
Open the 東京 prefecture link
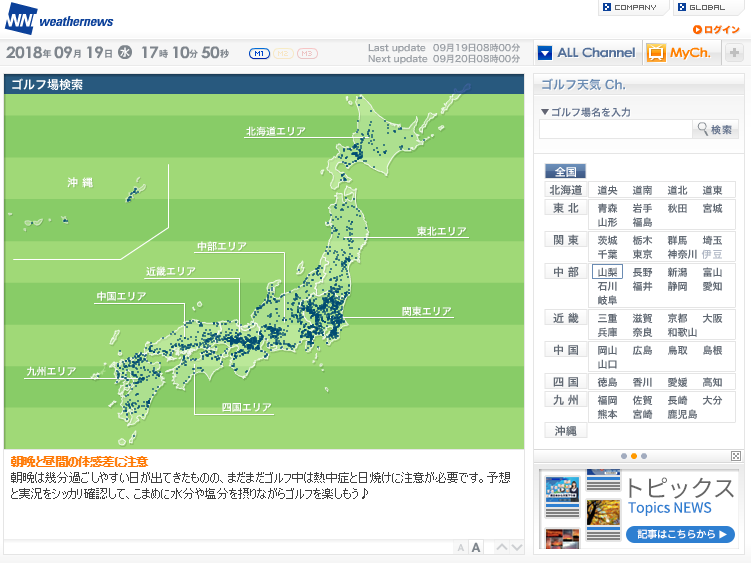(642, 254)
